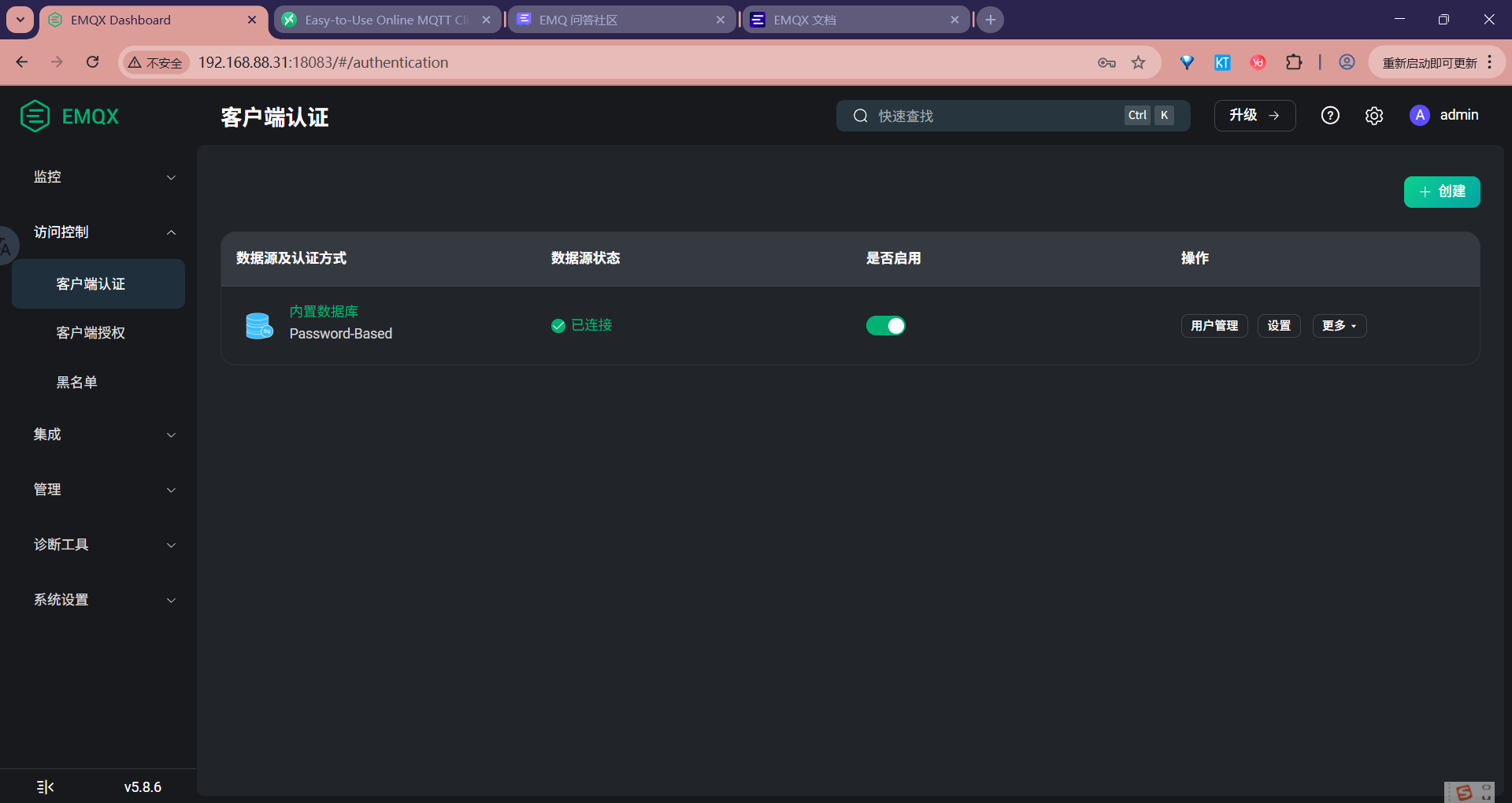Toggle the built-in database enable switch
The height and width of the screenshot is (803, 1512).
(x=886, y=325)
